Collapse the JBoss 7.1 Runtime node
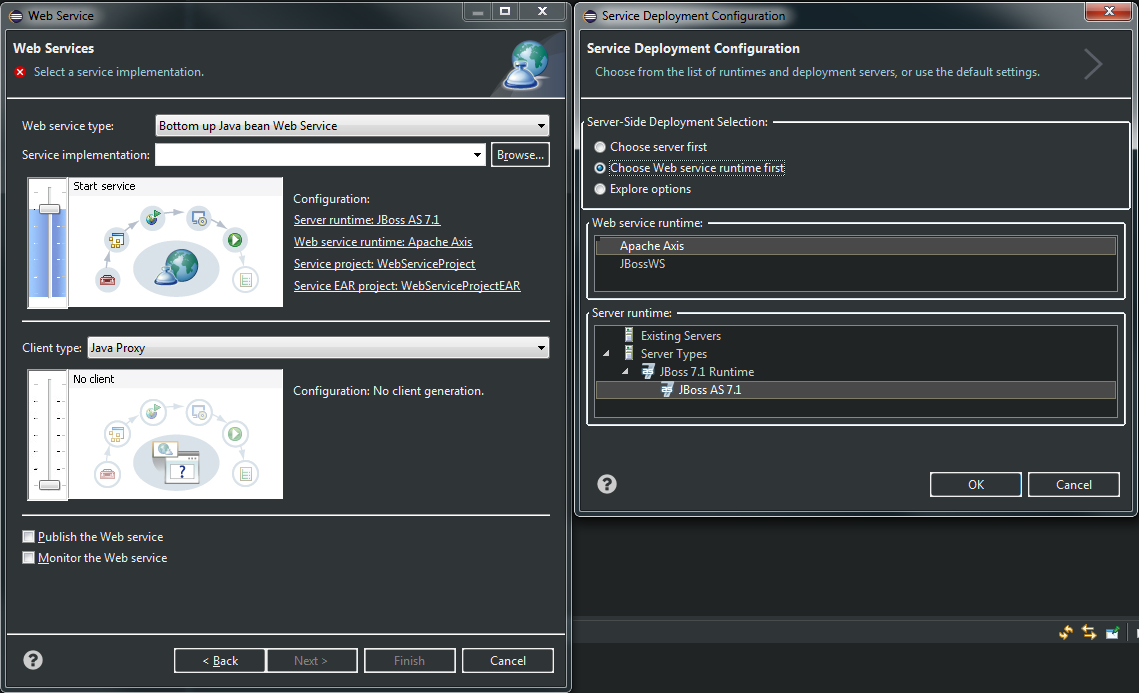1139x693 pixels. tap(625, 372)
